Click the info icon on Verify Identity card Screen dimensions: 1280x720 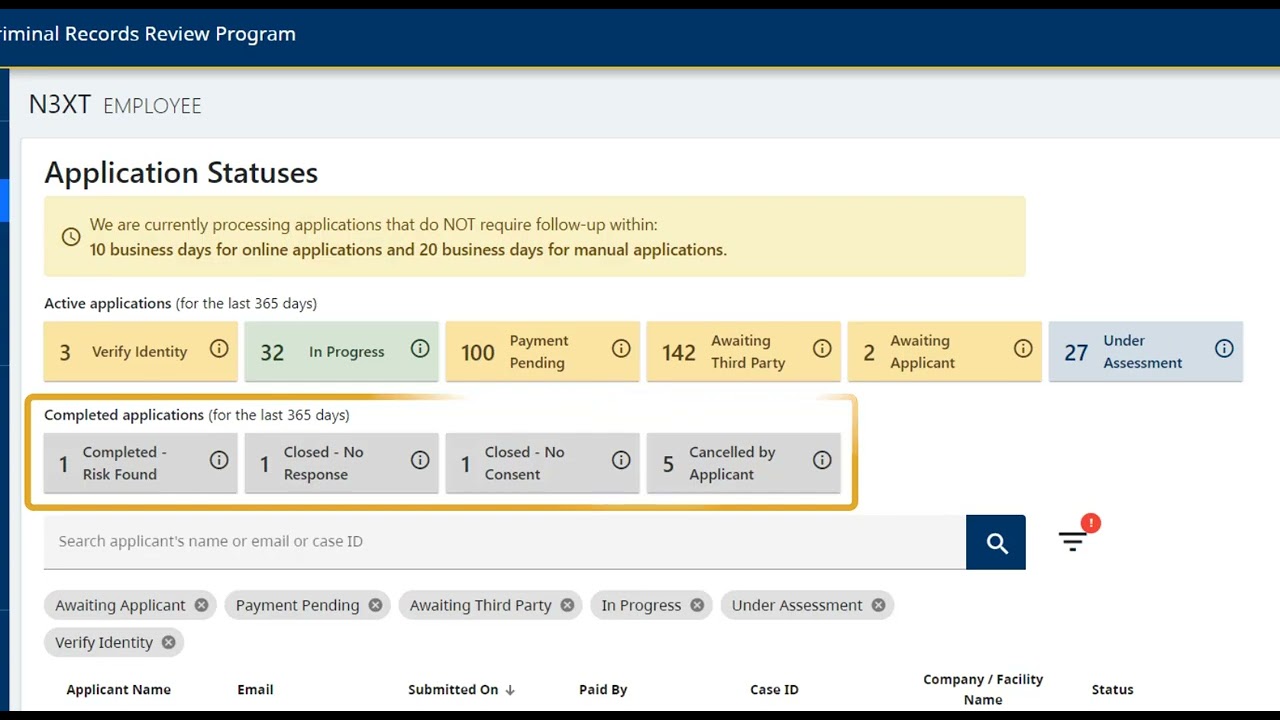click(x=219, y=349)
